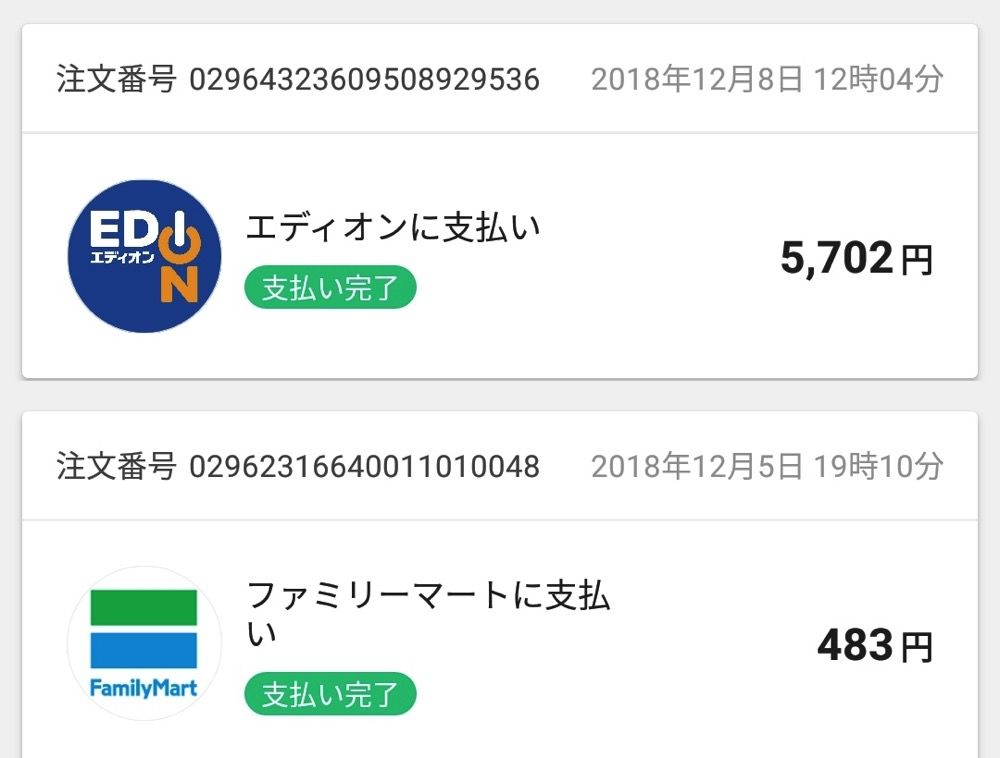Open the Edion transaction card body

[x=500, y=256]
